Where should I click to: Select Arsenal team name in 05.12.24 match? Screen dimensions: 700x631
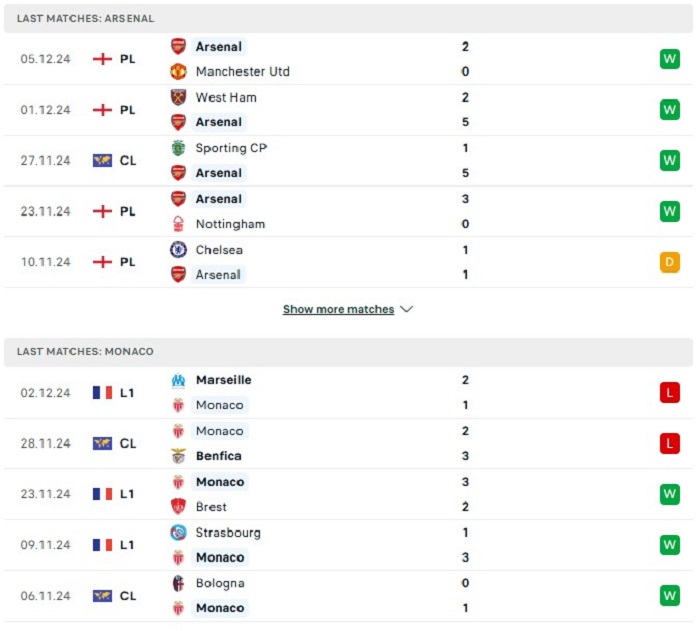(219, 46)
